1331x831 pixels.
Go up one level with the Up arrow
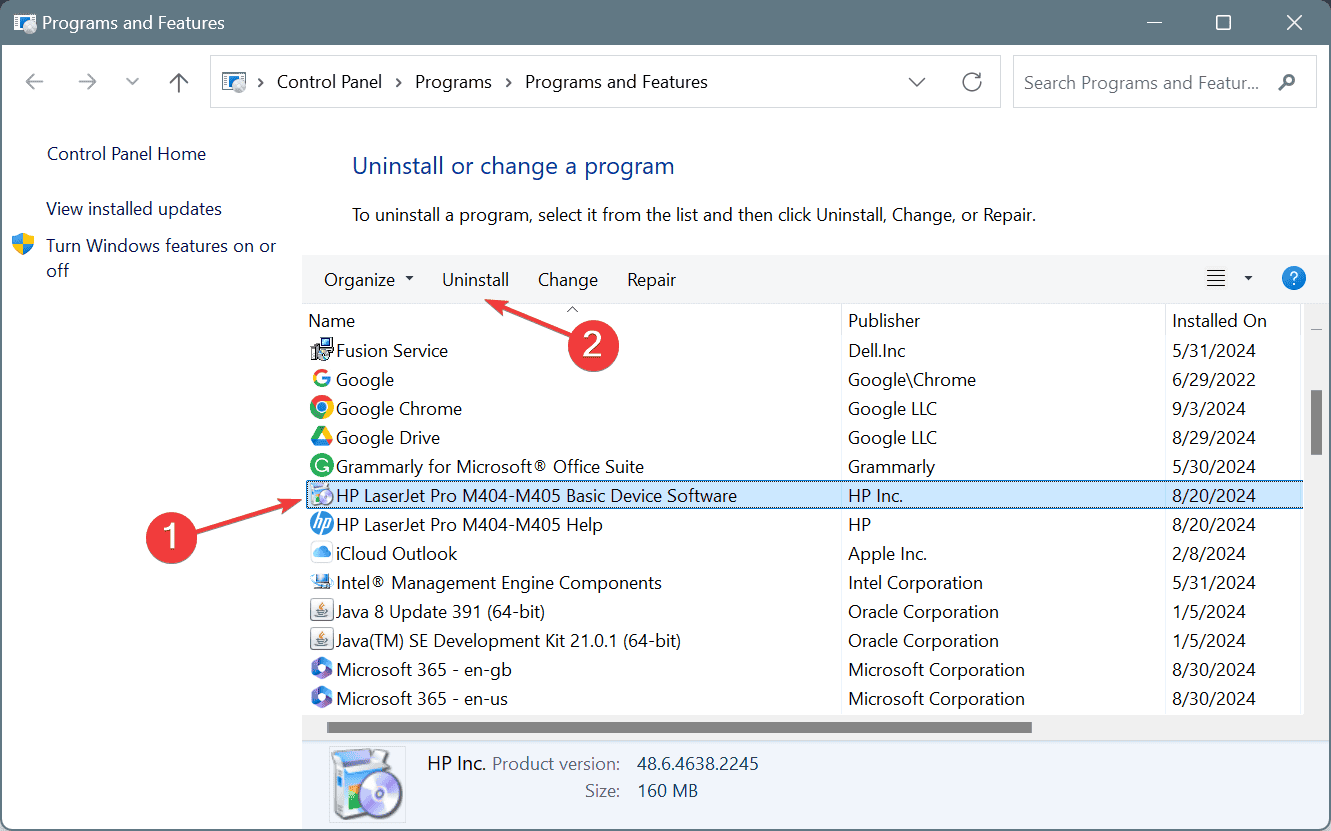click(x=179, y=82)
